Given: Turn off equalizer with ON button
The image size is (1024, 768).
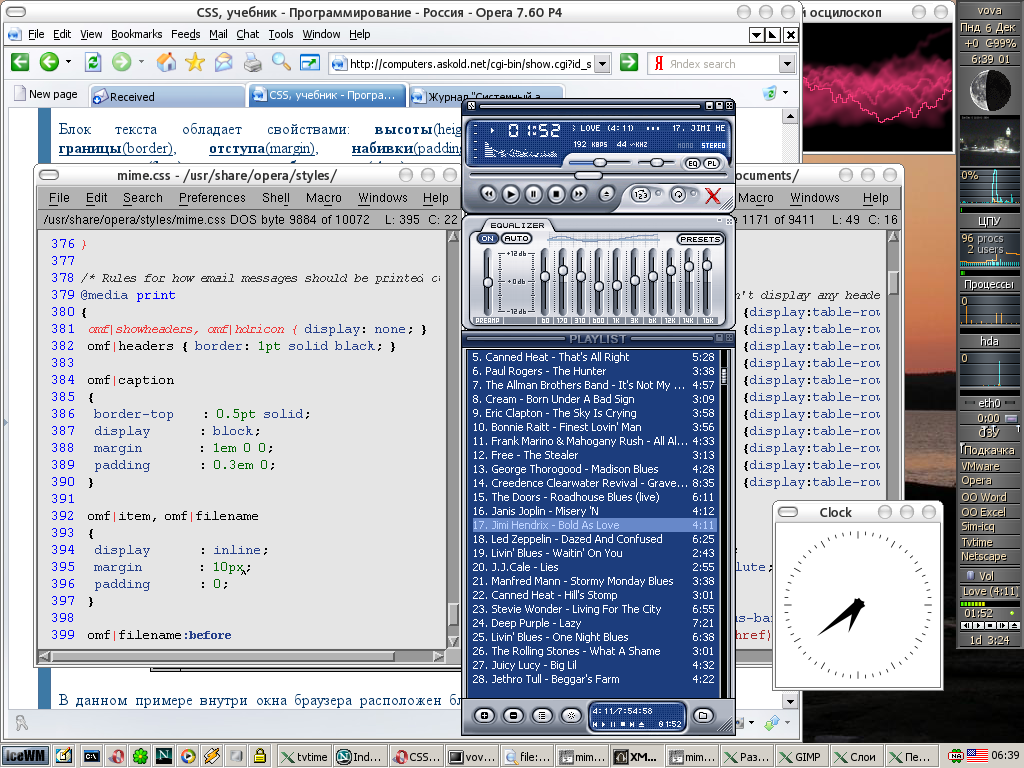Looking at the screenshot, I should pyautogui.click(x=488, y=238).
